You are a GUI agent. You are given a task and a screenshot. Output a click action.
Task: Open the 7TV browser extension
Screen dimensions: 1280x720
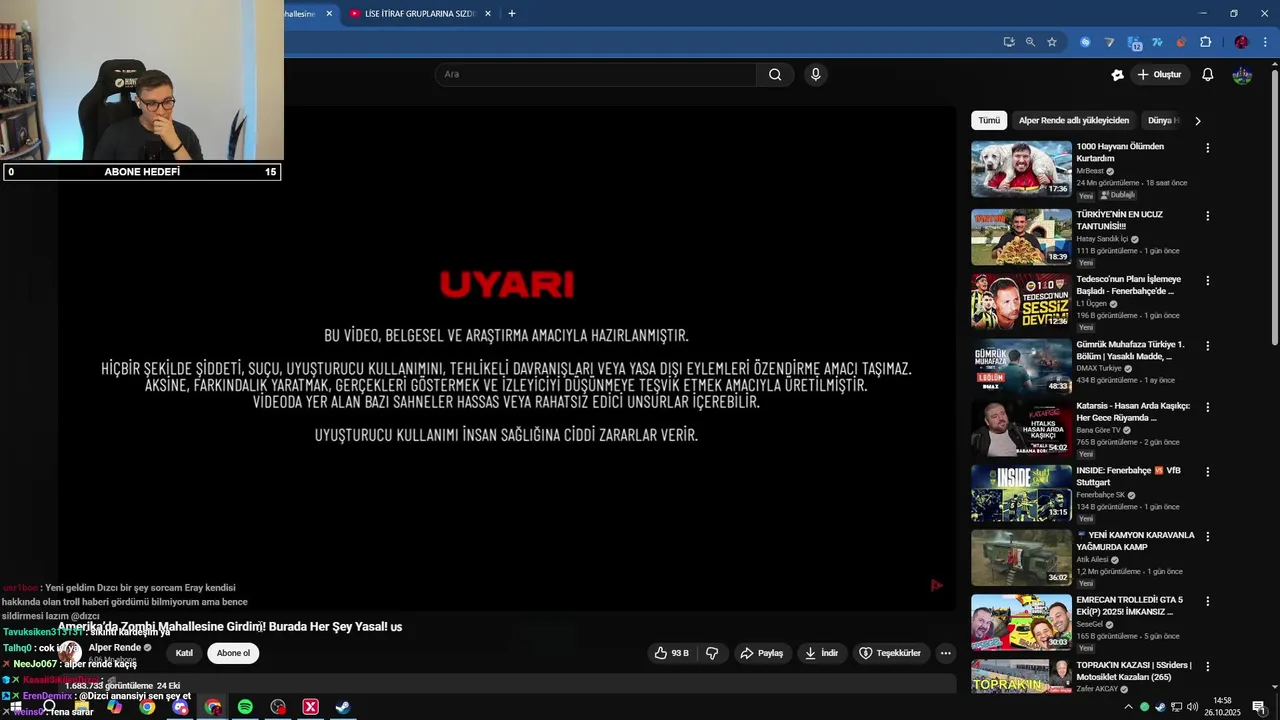1158,42
